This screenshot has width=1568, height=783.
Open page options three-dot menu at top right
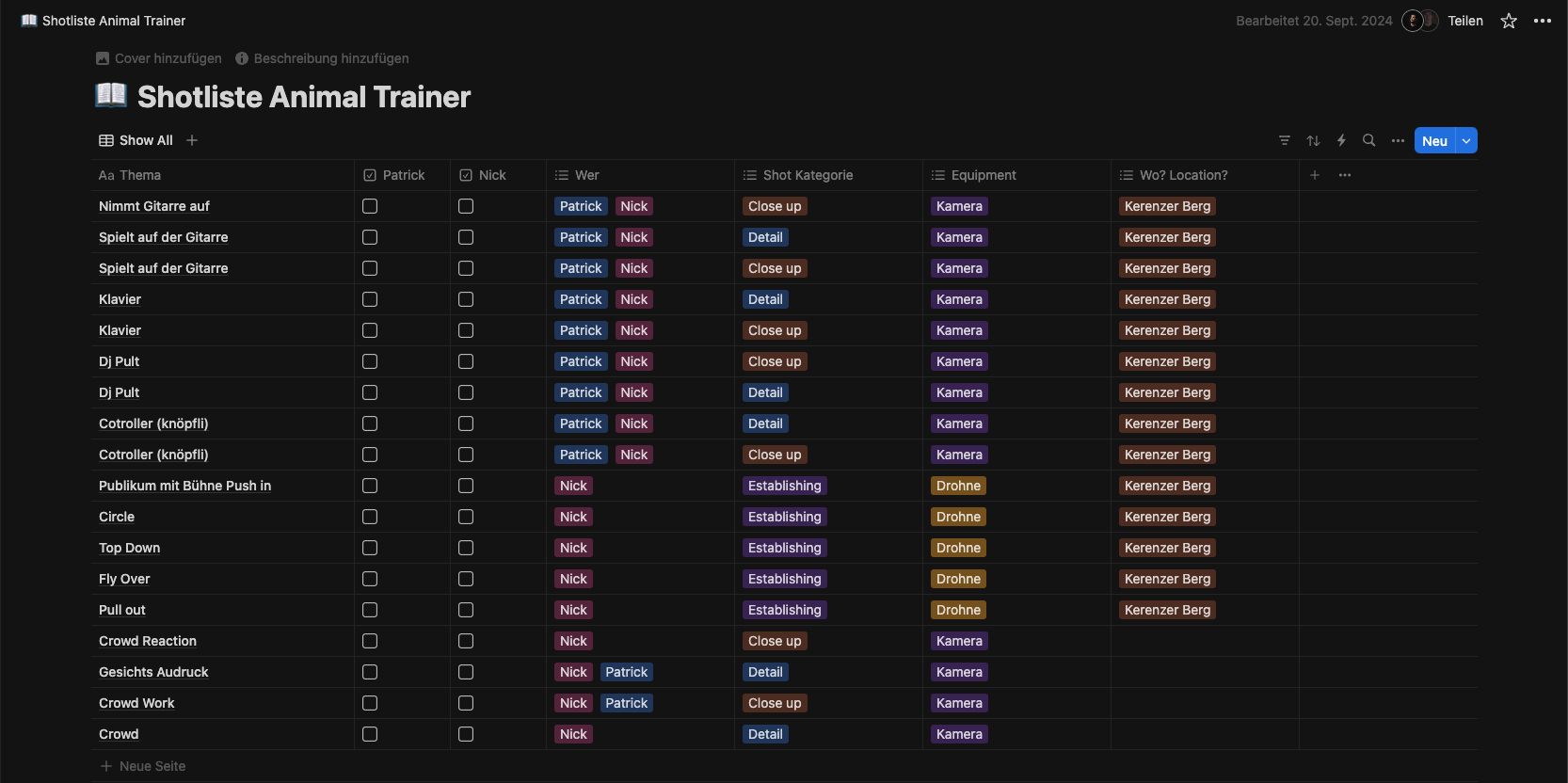click(1542, 21)
